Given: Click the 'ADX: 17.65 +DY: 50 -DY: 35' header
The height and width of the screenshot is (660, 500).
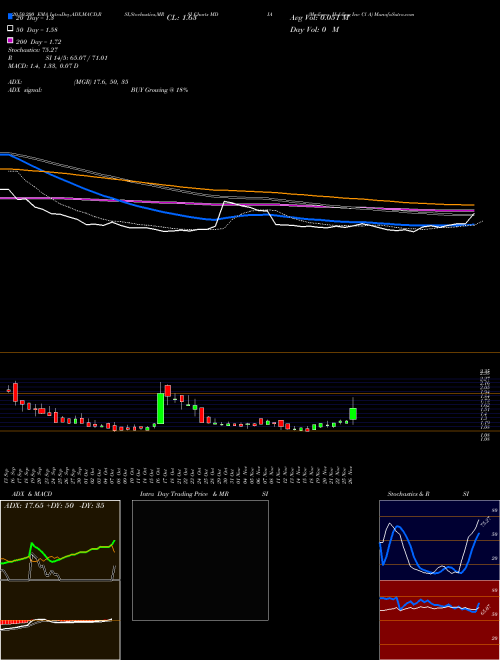Looking at the screenshot, I should click(54, 506).
